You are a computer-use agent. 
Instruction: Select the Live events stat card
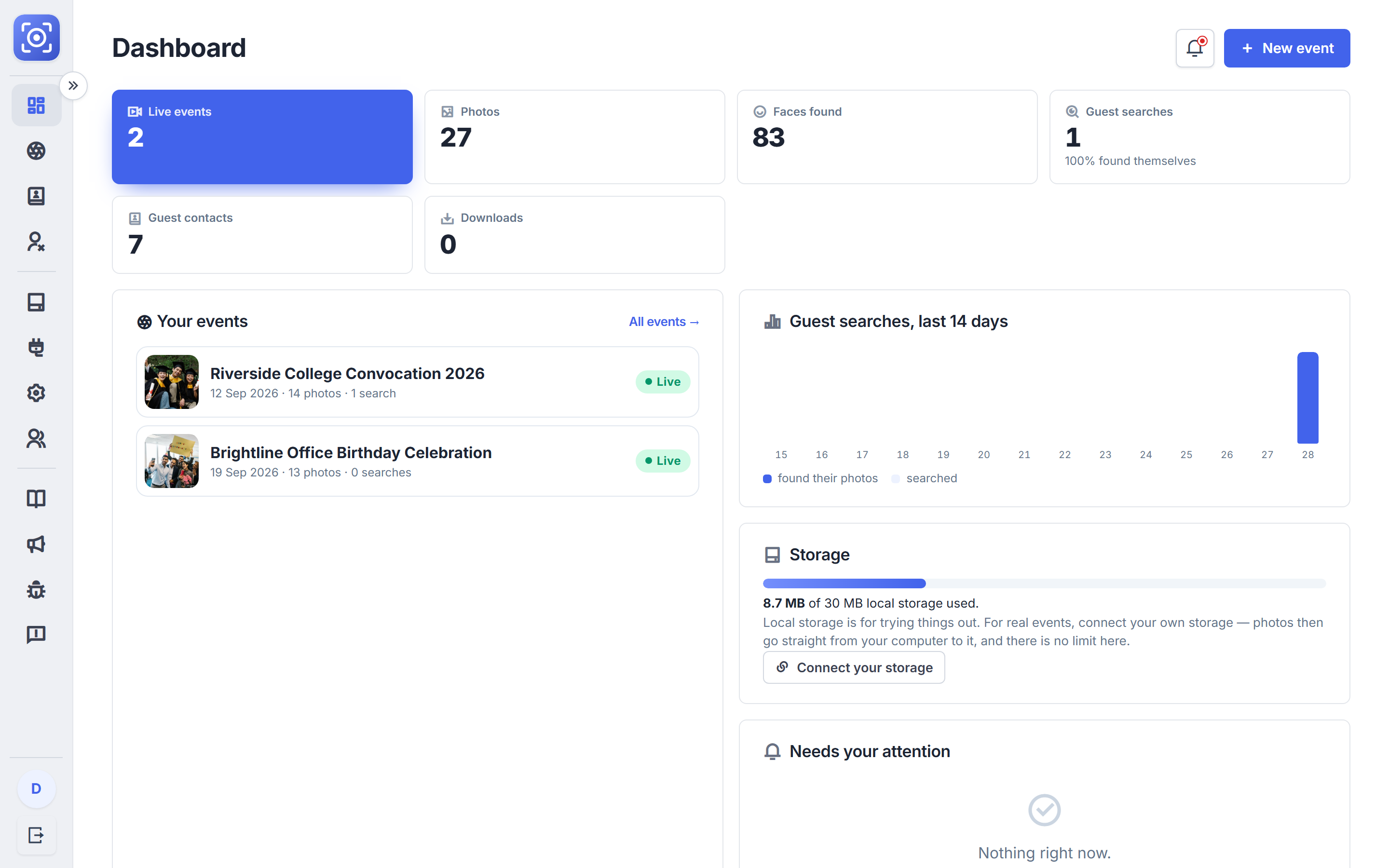tap(262, 136)
